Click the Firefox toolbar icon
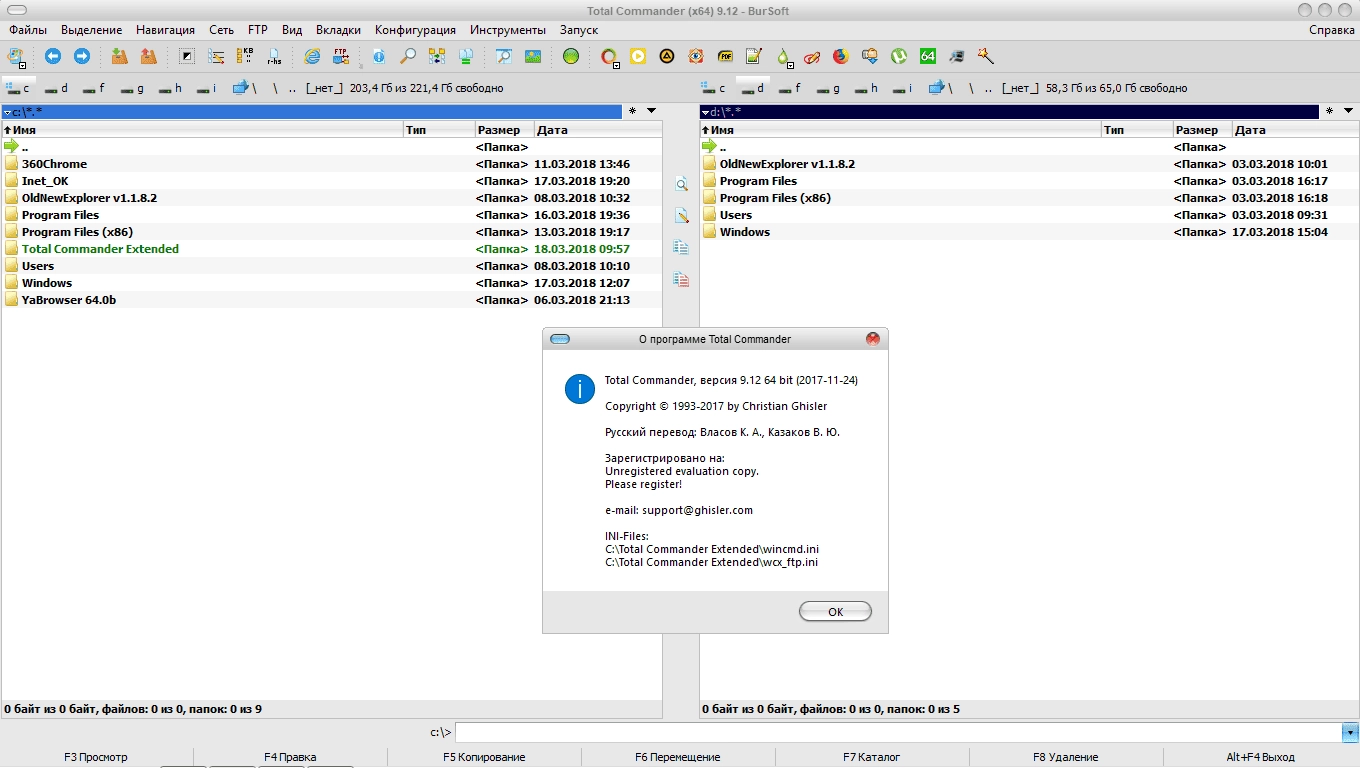This screenshot has height=768, width=1360. click(x=841, y=57)
